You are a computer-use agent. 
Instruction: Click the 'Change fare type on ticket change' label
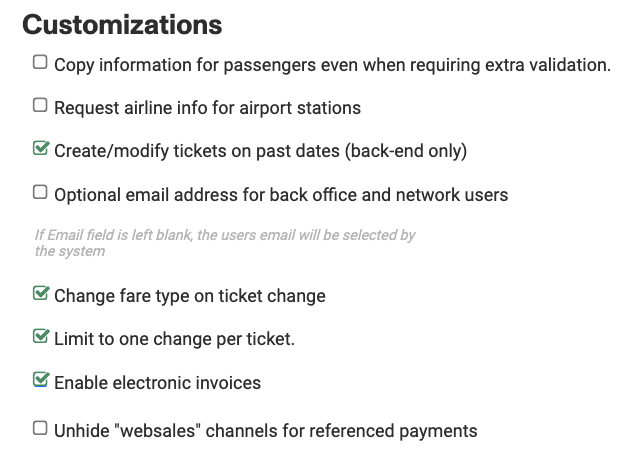tap(189, 296)
